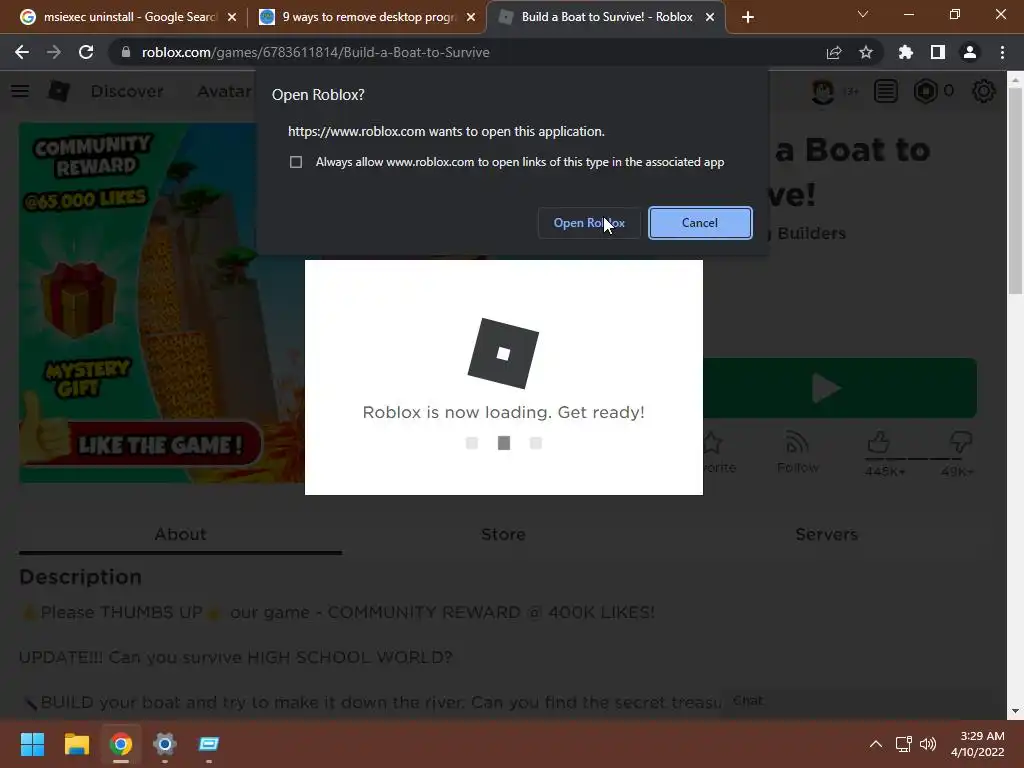Click the green Play game button
The image size is (1024, 768).
click(x=840, y=388)
